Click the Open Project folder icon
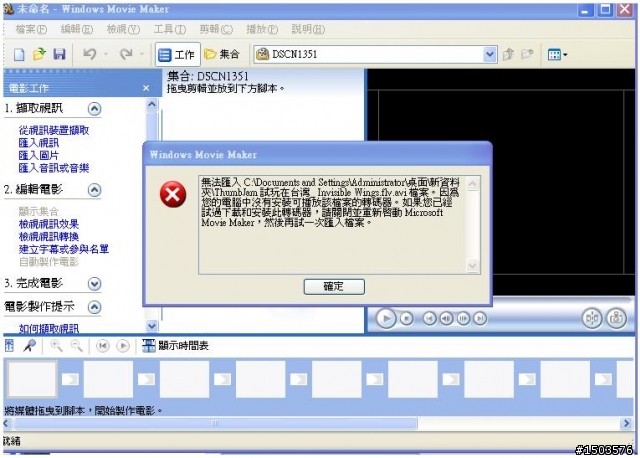640x458 pixels. point(39,54)
